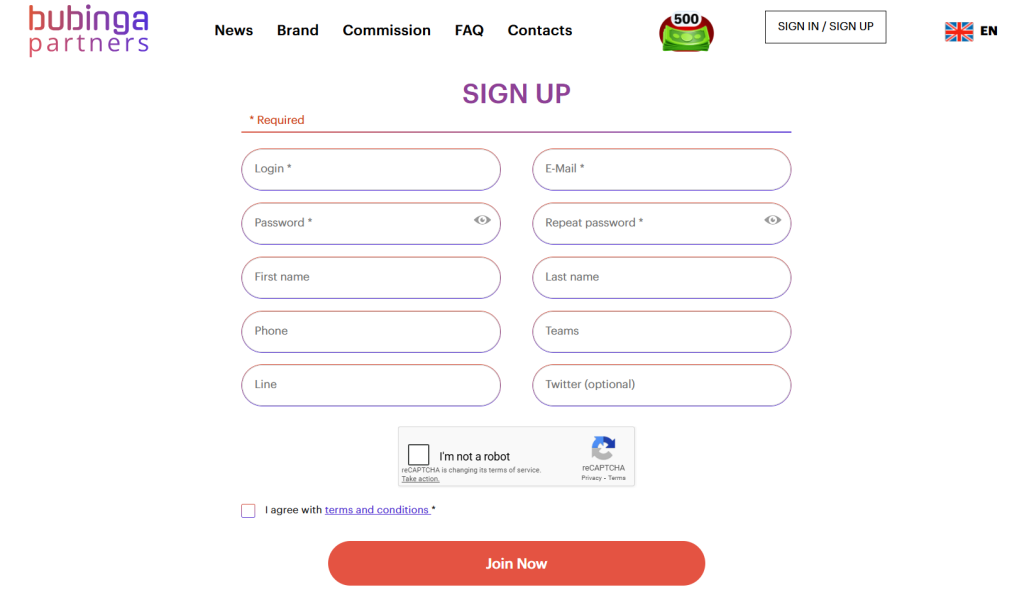Navigate to the Contacts page

(539, 30)
